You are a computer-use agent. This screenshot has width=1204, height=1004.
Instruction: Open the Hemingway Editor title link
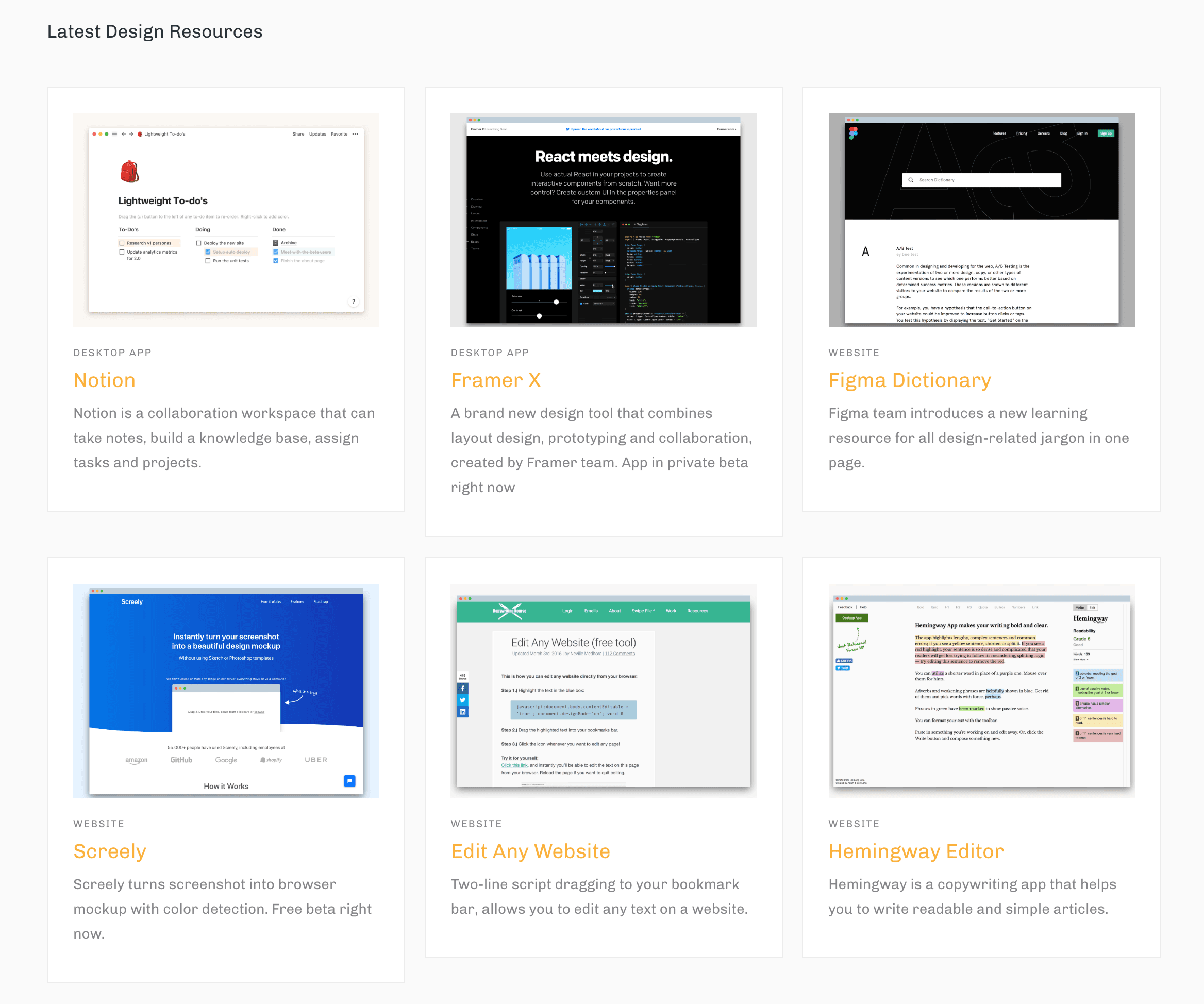click(915, 851)
